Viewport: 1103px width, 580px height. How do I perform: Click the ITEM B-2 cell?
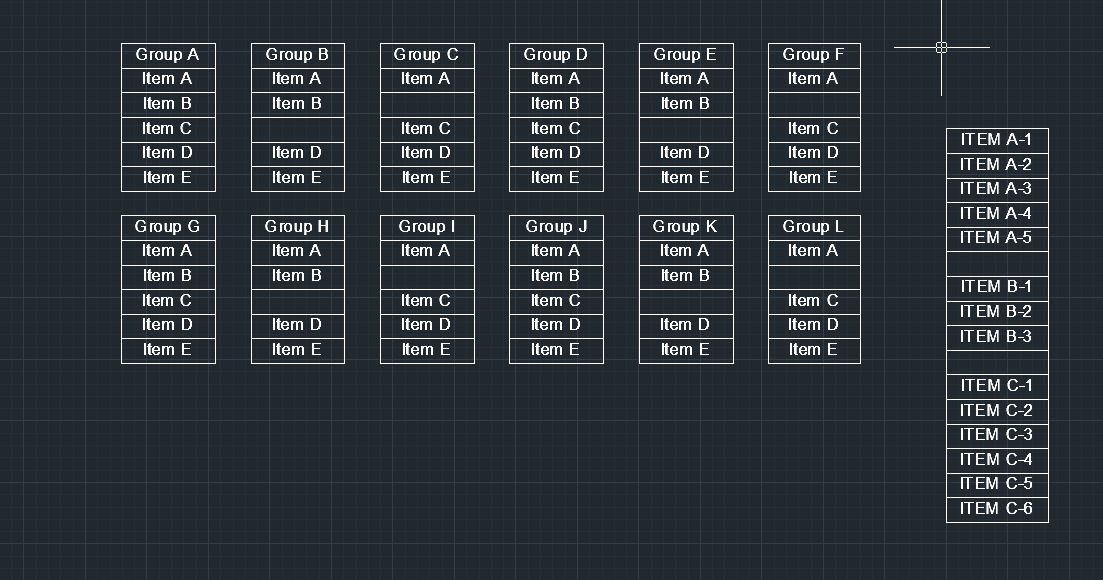[997, 313]
